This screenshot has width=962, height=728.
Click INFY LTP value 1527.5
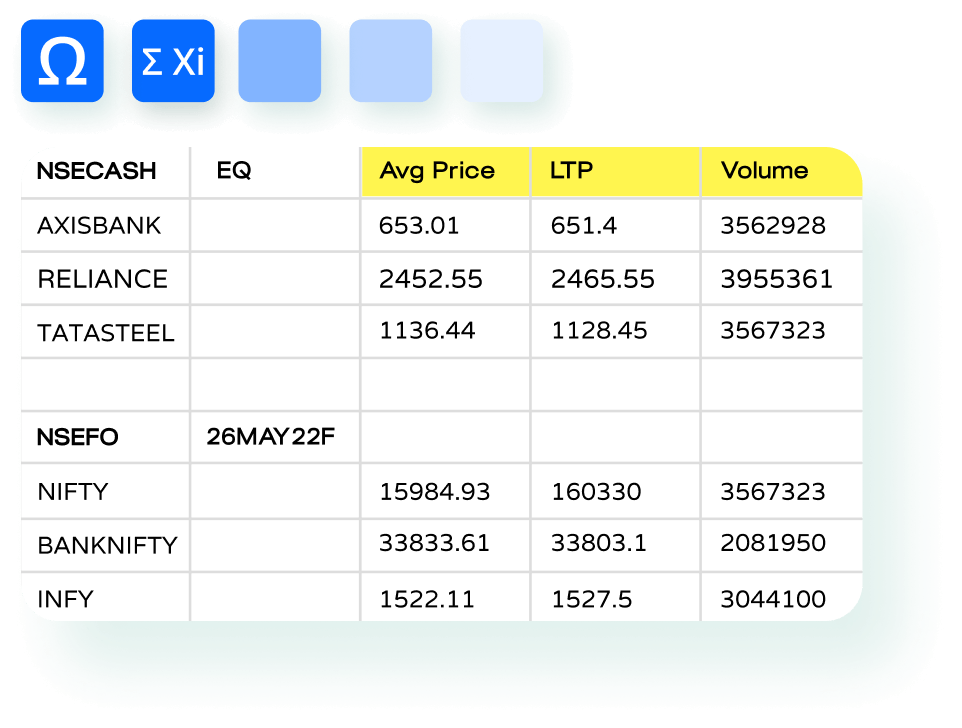pyautogui.click(x=591, y=599)
